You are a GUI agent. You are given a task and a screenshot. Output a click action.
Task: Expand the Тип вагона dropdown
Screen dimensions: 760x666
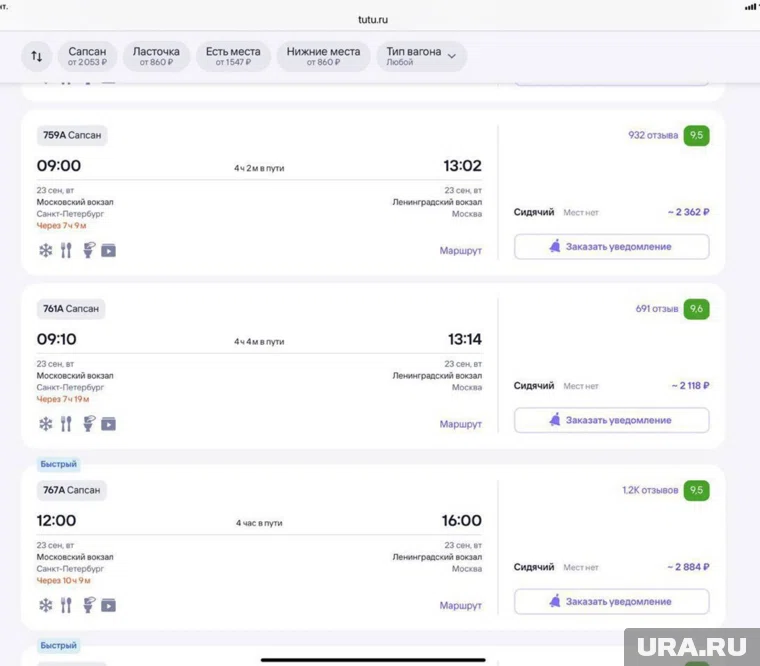[x=421, y=57]
